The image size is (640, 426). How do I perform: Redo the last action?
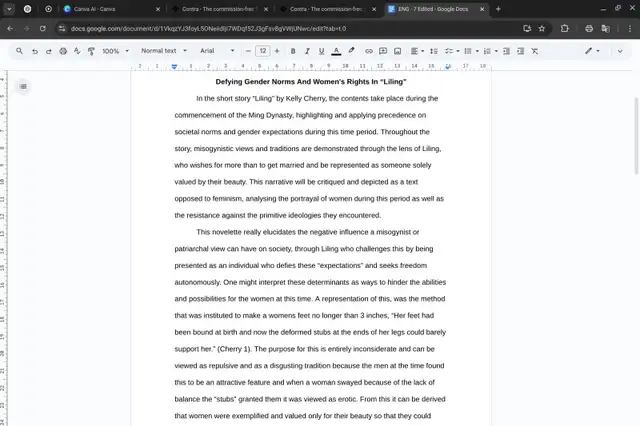click(49, 51)
